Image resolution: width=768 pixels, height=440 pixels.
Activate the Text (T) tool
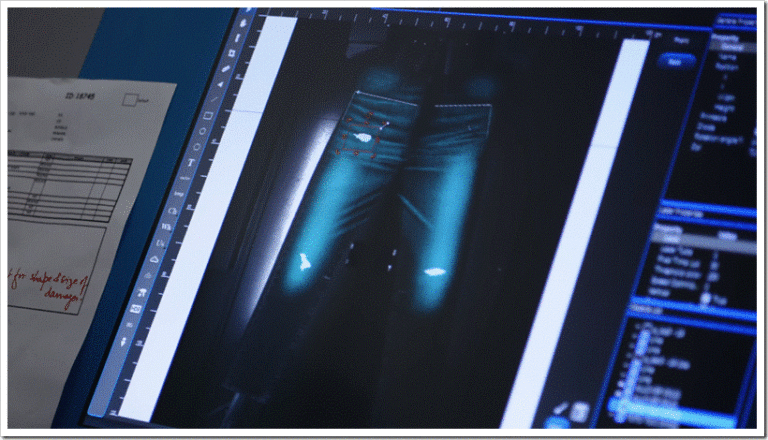click(190, 162)
